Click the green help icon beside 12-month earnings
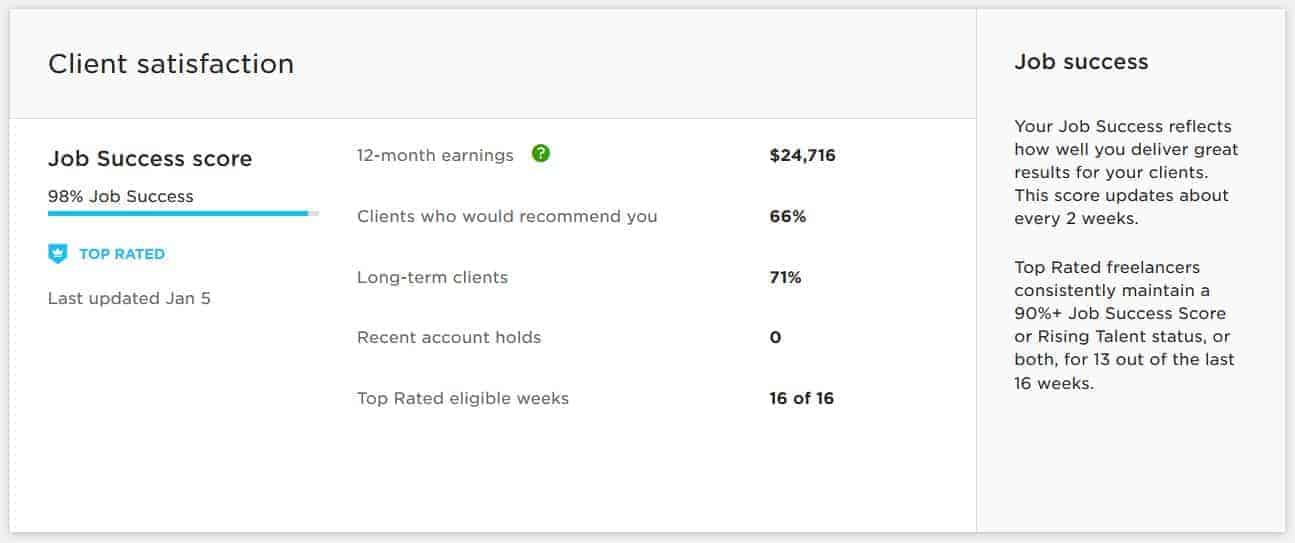The image size is (1295, 543). click(x=541, y=154)
